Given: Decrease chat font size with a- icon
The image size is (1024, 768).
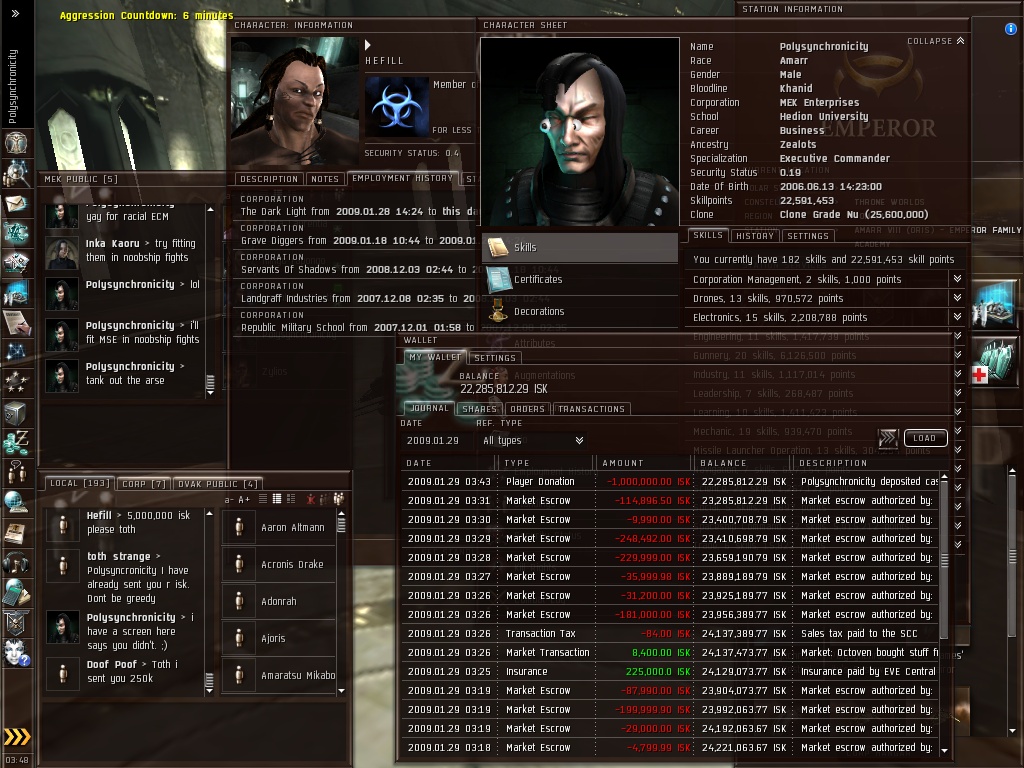Looking at the screenshot, I should 229,500.
